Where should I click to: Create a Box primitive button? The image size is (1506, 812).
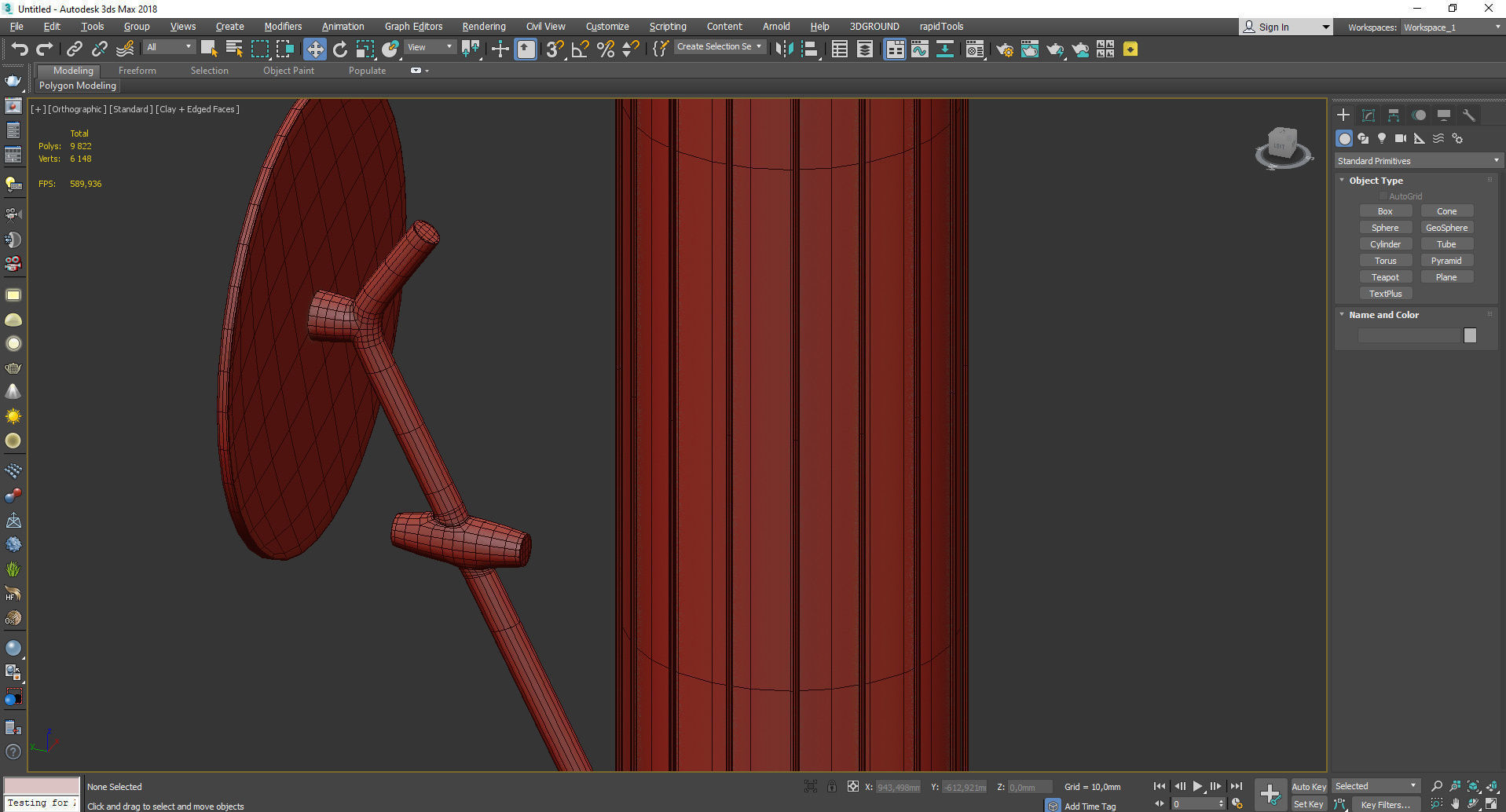point(1385,211)
